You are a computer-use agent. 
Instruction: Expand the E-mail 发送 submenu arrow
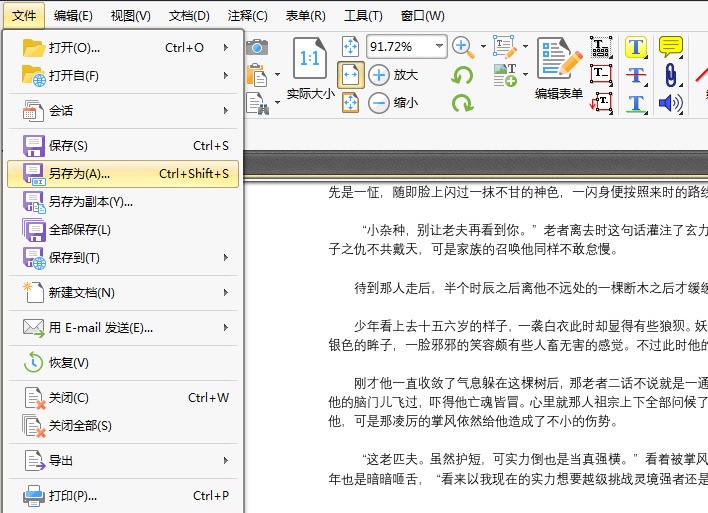pyautogui.click(x=226, y=328)
